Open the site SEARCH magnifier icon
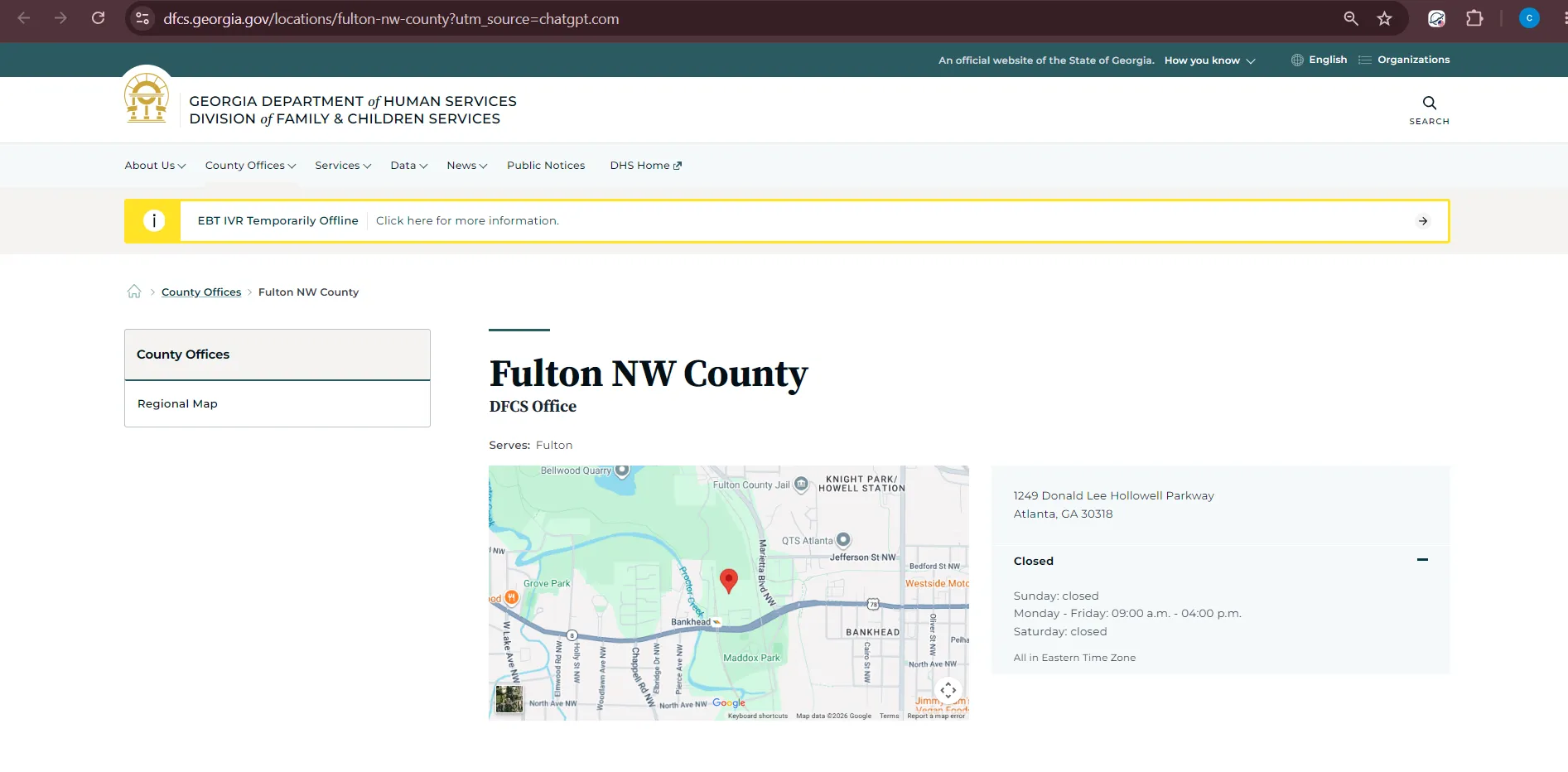The width and height of the screenshot is (1568, 772). coord(1430,109)
